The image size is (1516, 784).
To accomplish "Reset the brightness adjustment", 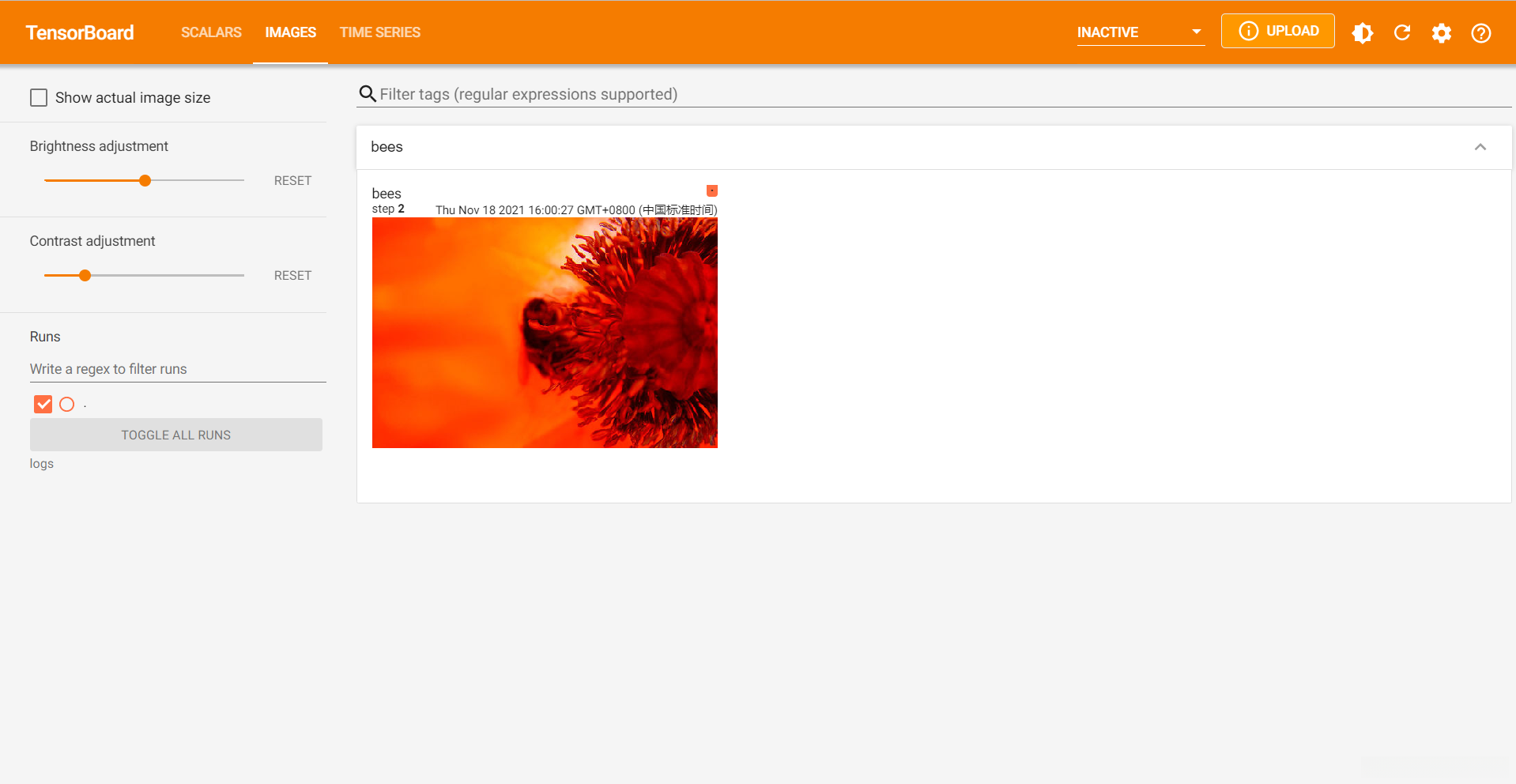I will (x=292, y=181).
